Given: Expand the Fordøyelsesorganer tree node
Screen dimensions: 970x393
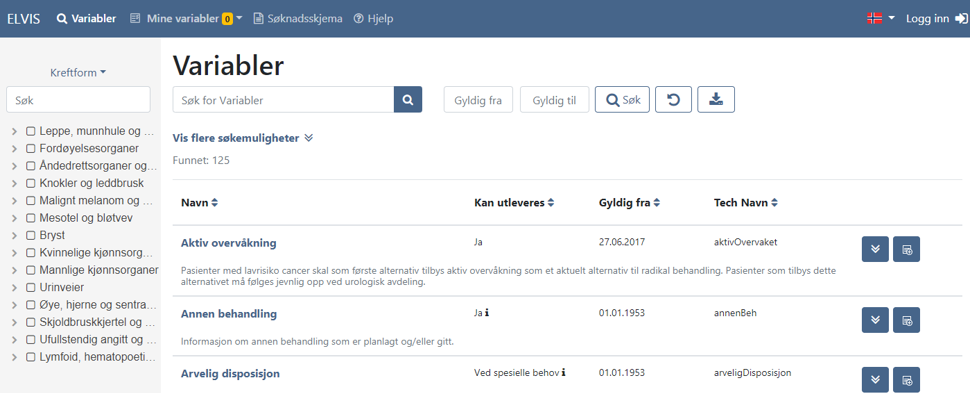Looking at the screenshot, I should click(14, 149).
